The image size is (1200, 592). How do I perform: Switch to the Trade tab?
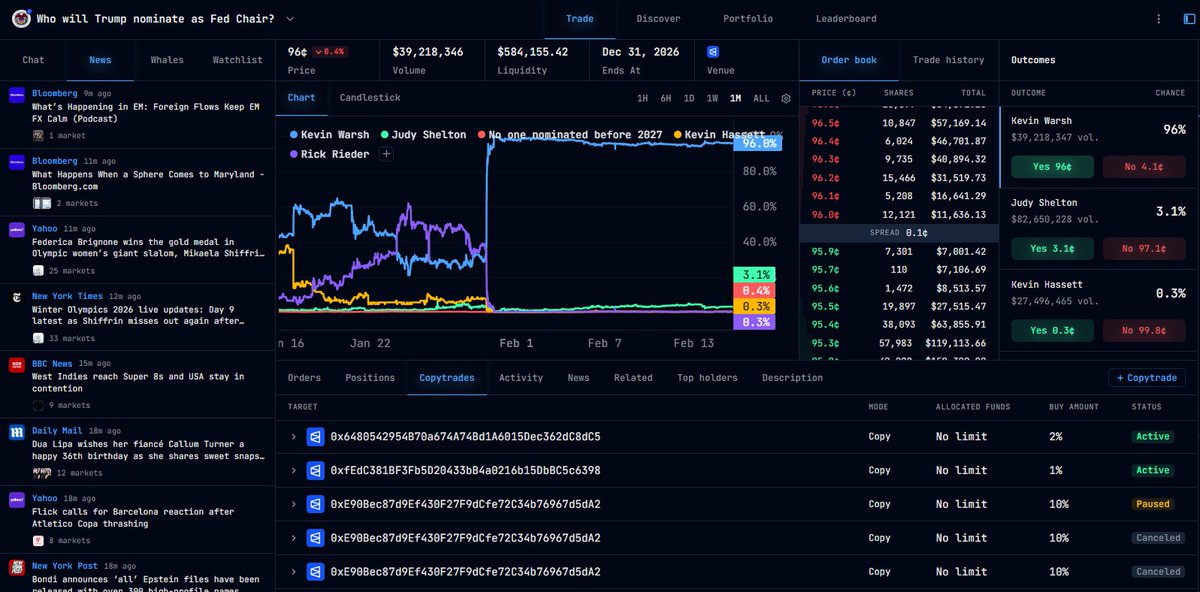pos(579,19)
